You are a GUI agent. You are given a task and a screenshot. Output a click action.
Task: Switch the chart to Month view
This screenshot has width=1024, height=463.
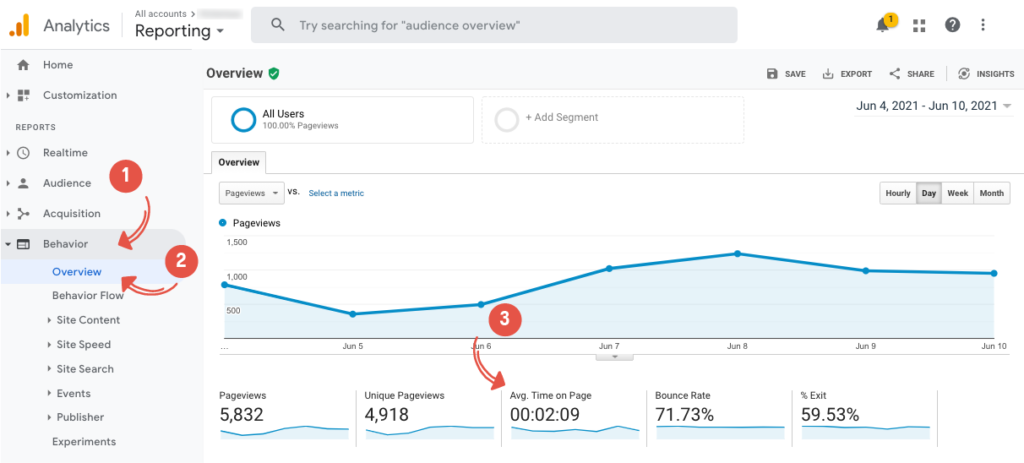tap(991, 193)
